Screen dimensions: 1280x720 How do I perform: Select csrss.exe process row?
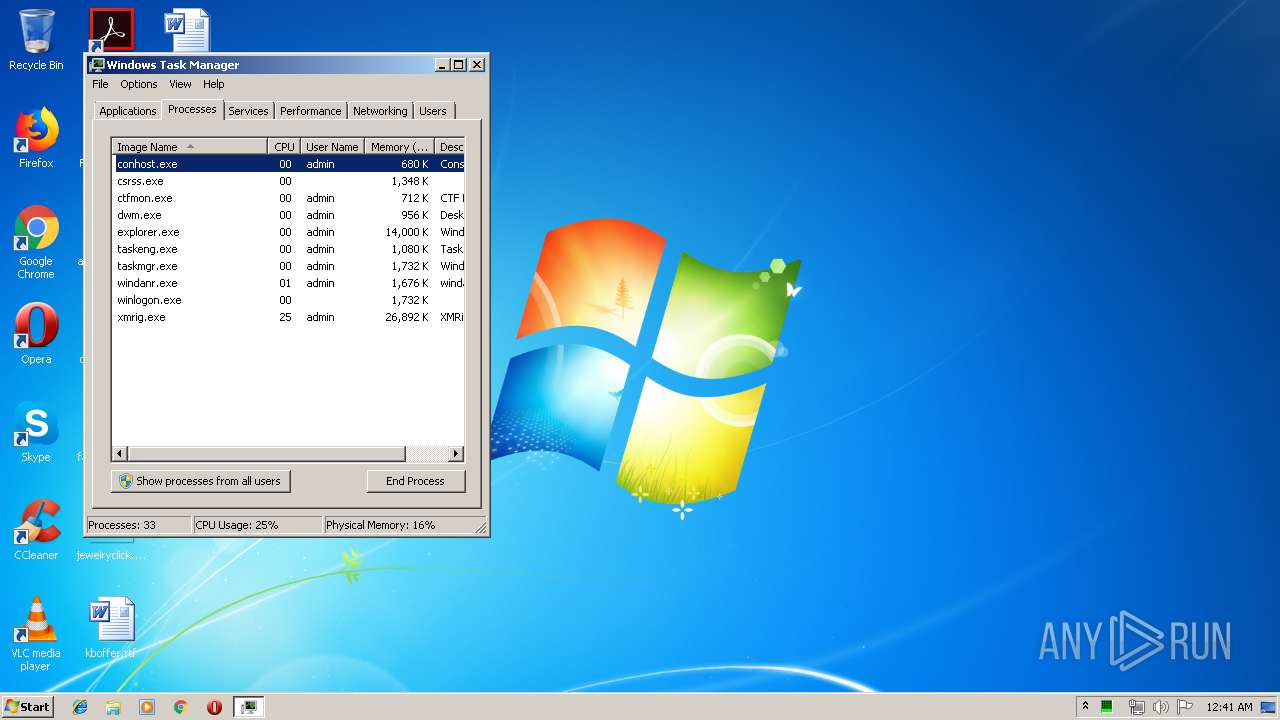[288, 181]
